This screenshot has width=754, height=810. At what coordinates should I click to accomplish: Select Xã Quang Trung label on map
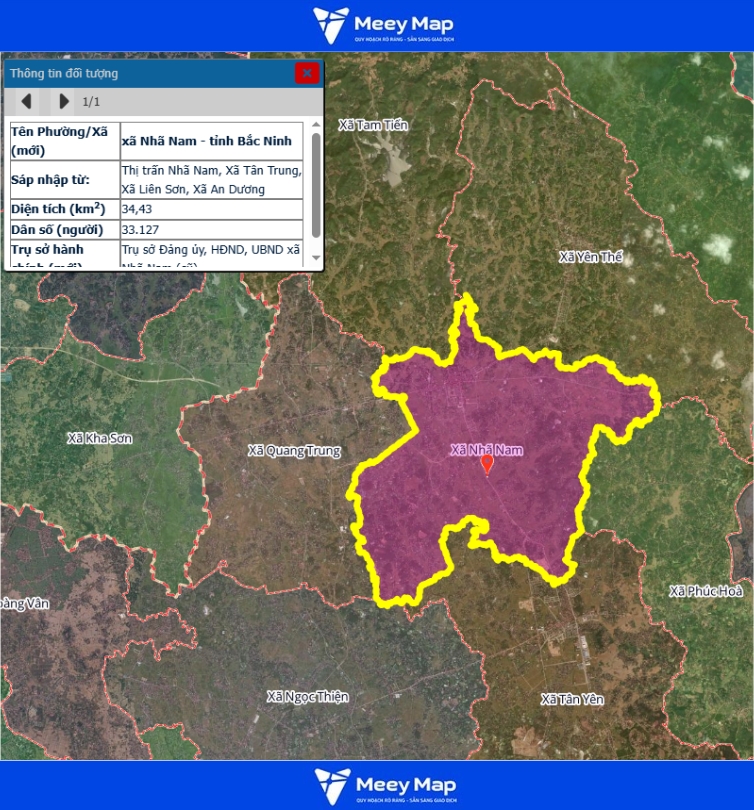click(294, 451)
